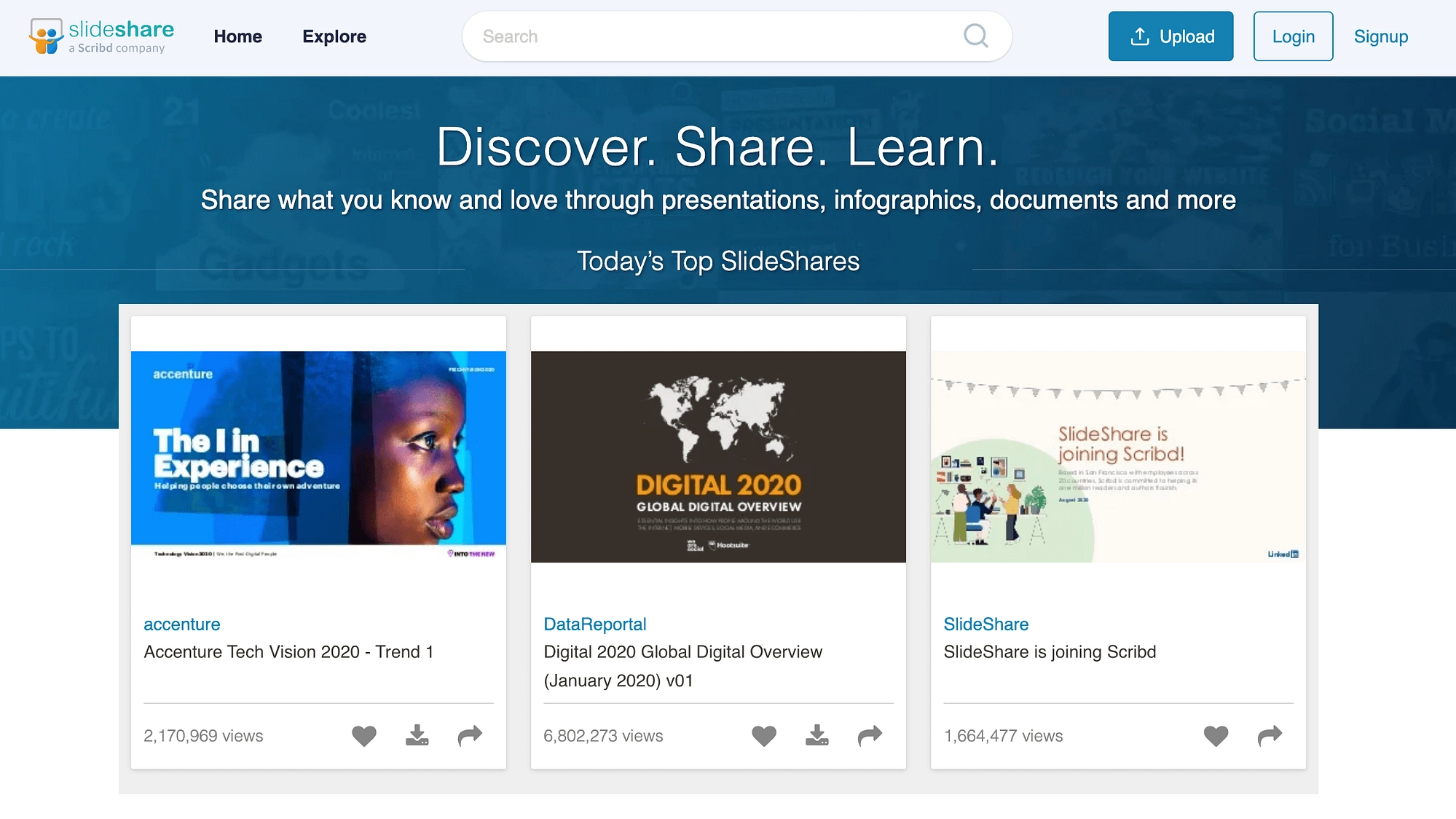The height and width of the screenshot is (819, 1456).
Task: Like the Digital 2020 Global Overview slideshow
Action: point(764,736)
